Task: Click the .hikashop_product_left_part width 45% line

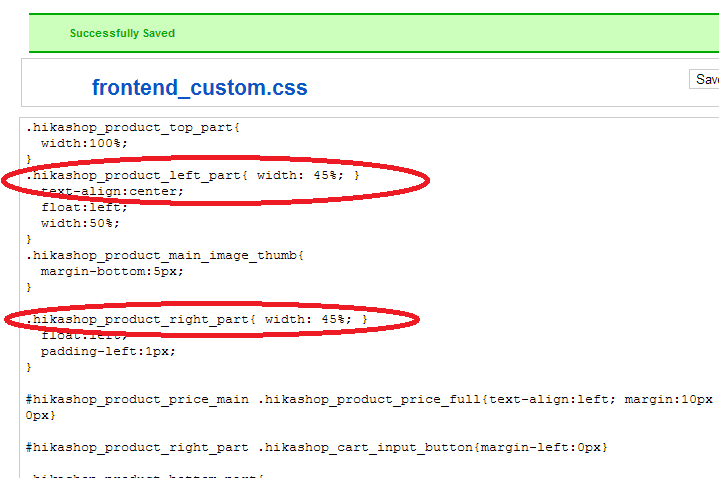Action: pyautogui.click(x=195, y=176)
